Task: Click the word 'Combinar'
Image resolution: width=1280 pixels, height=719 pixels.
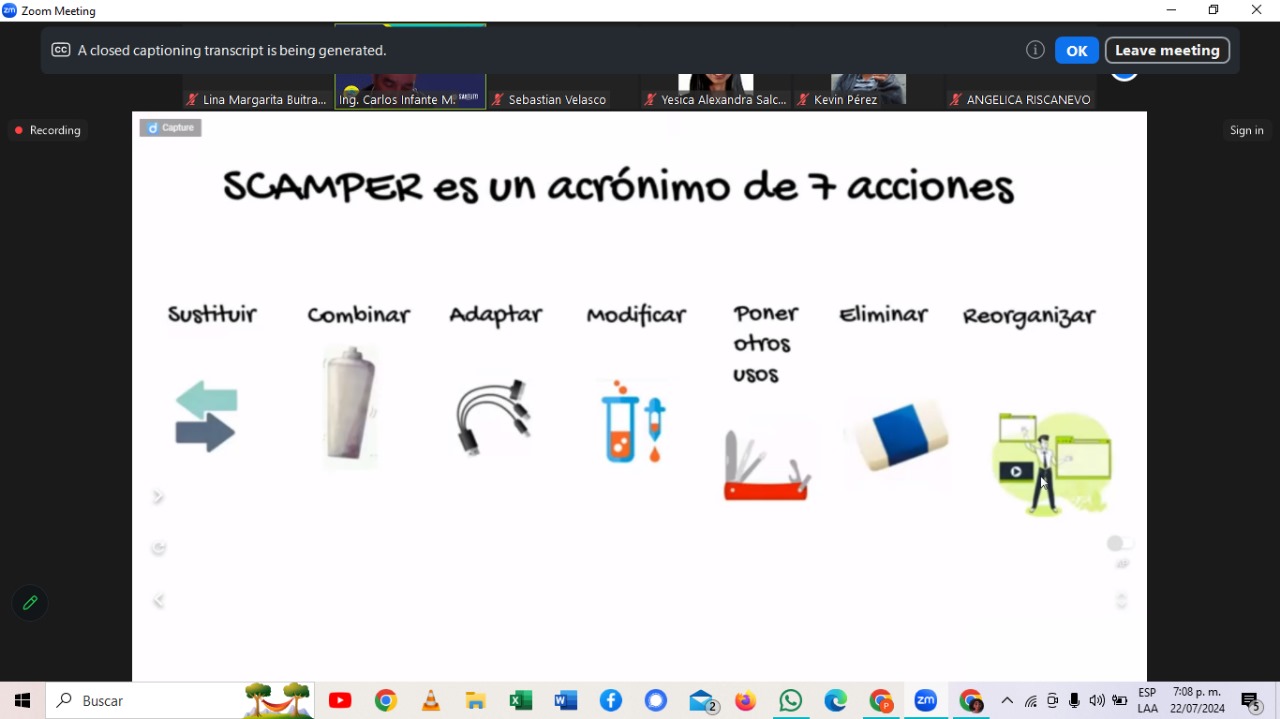Action: pos(359,315)
